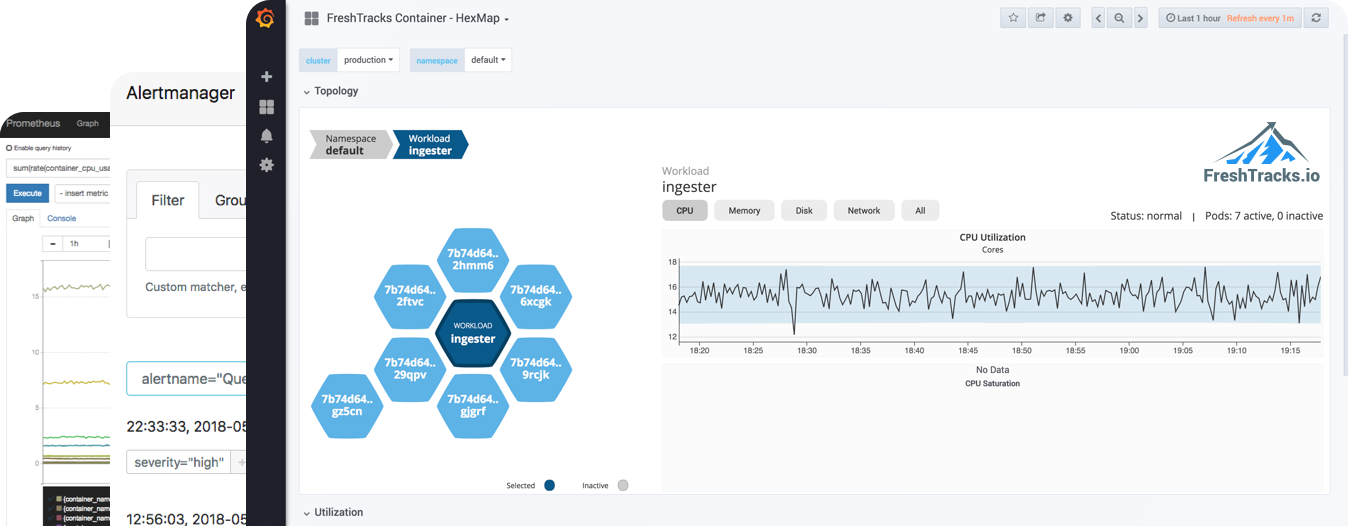The height and width of the screenshot is (526, 1348).
Task: Click the 12:56:03 alert timestamp
Action: [x=186, y=519]
